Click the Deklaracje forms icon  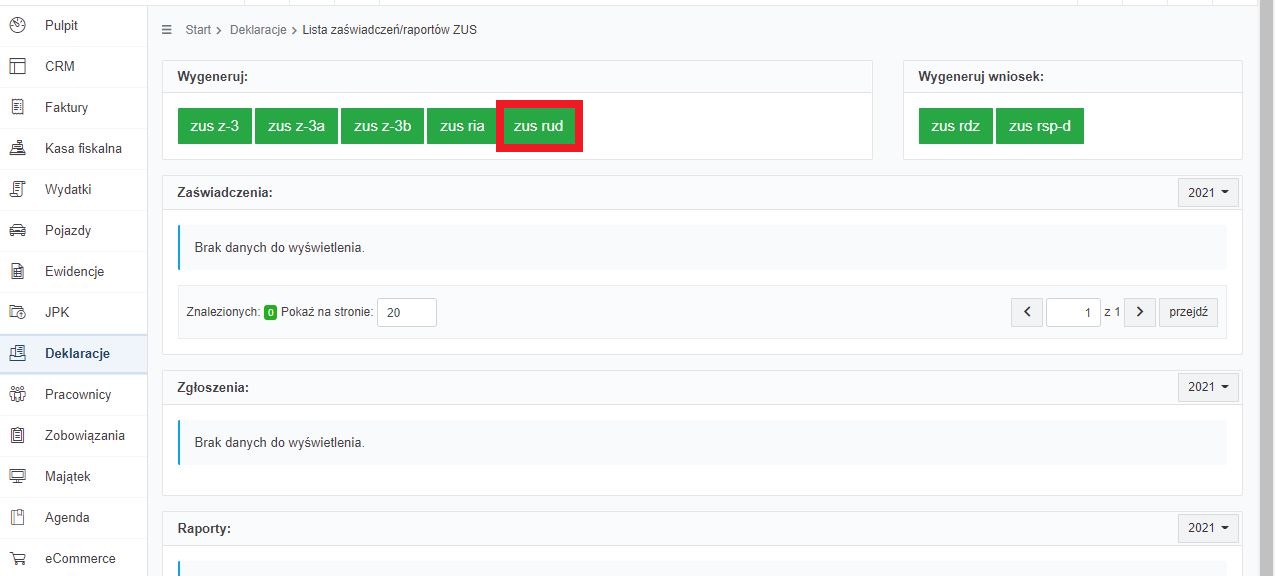[x=17, y=353]
